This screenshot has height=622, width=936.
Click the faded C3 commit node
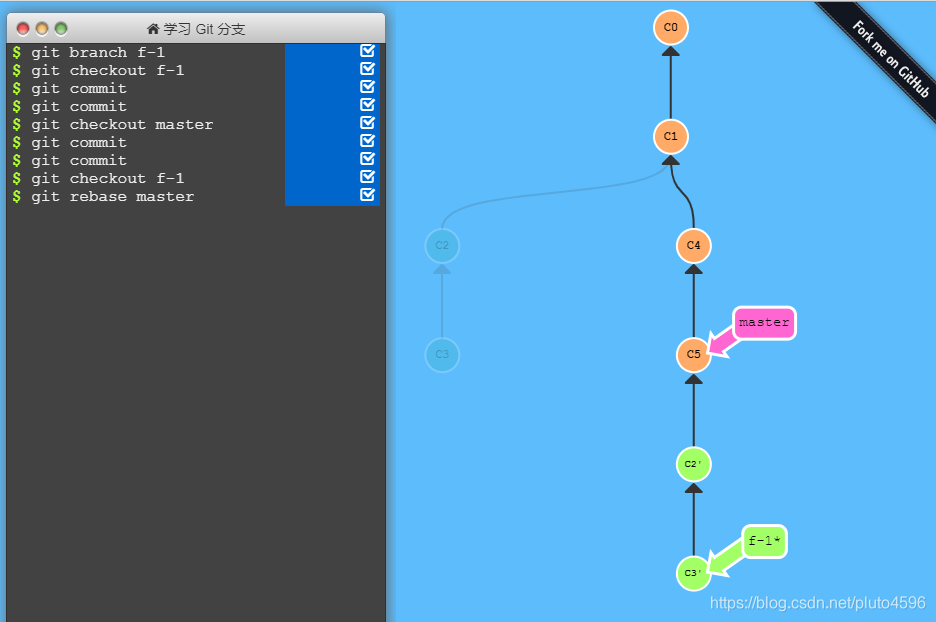[x=442, y=355]
